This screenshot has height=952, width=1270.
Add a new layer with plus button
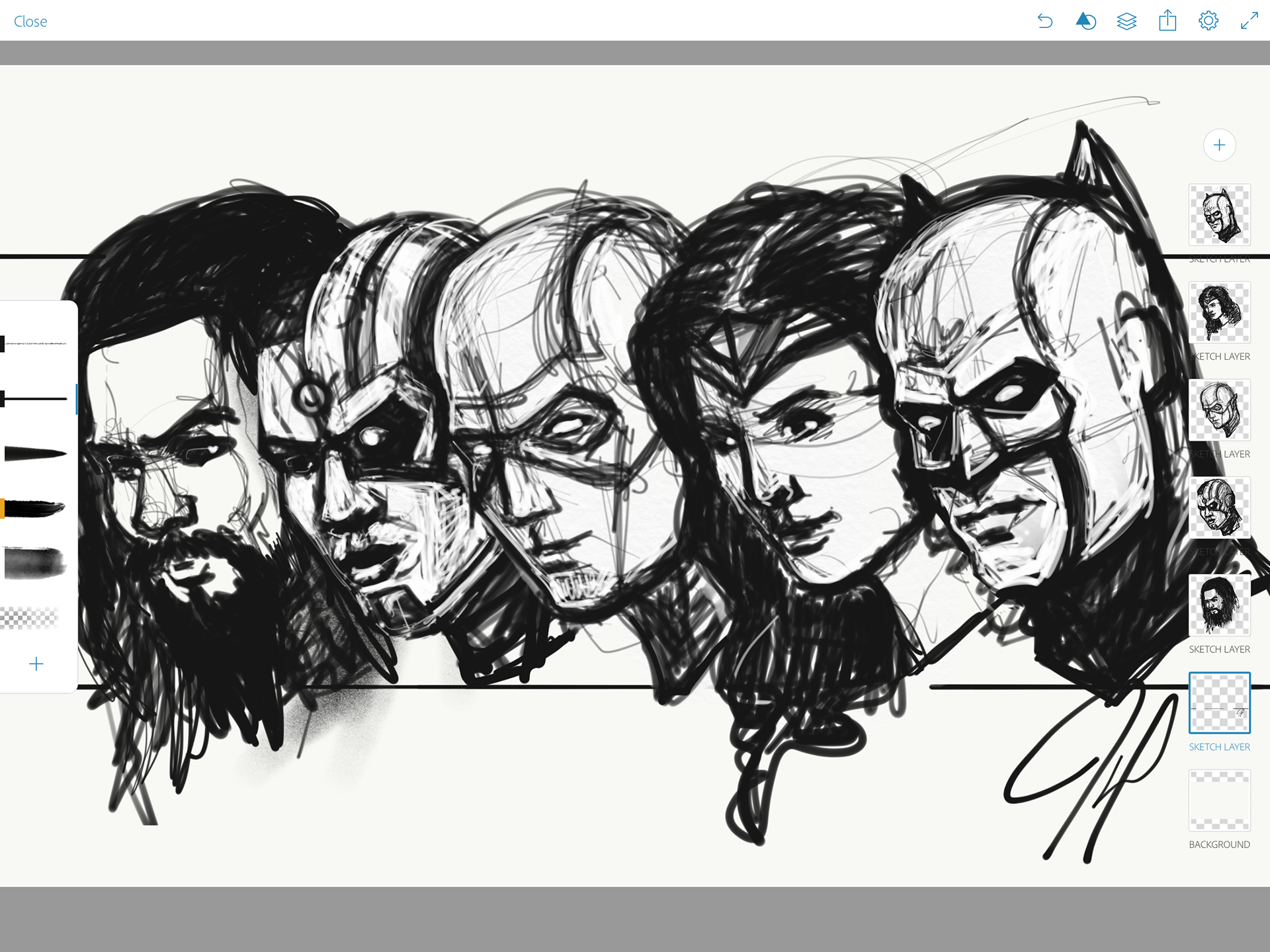point(1219,145)
